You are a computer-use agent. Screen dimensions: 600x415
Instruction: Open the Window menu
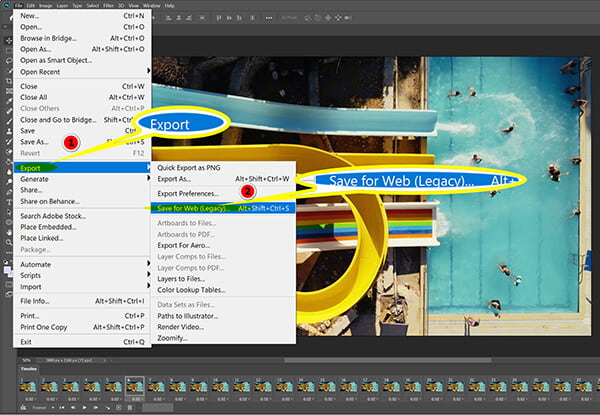(151, 6)
